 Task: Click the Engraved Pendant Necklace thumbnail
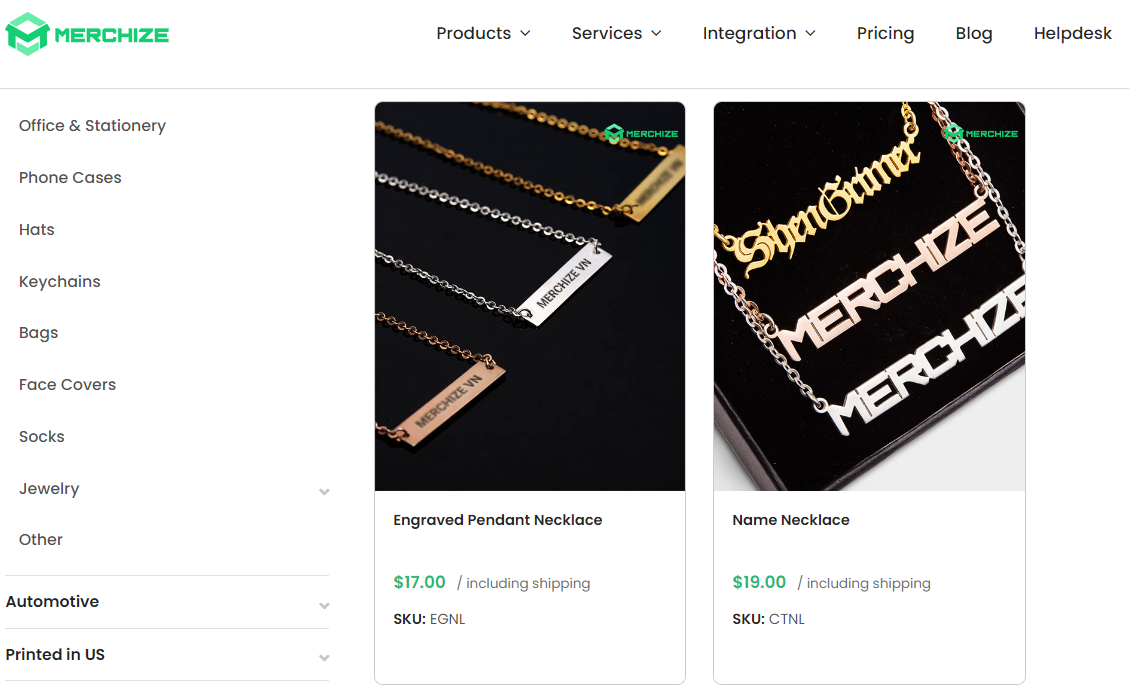(529, 295)
